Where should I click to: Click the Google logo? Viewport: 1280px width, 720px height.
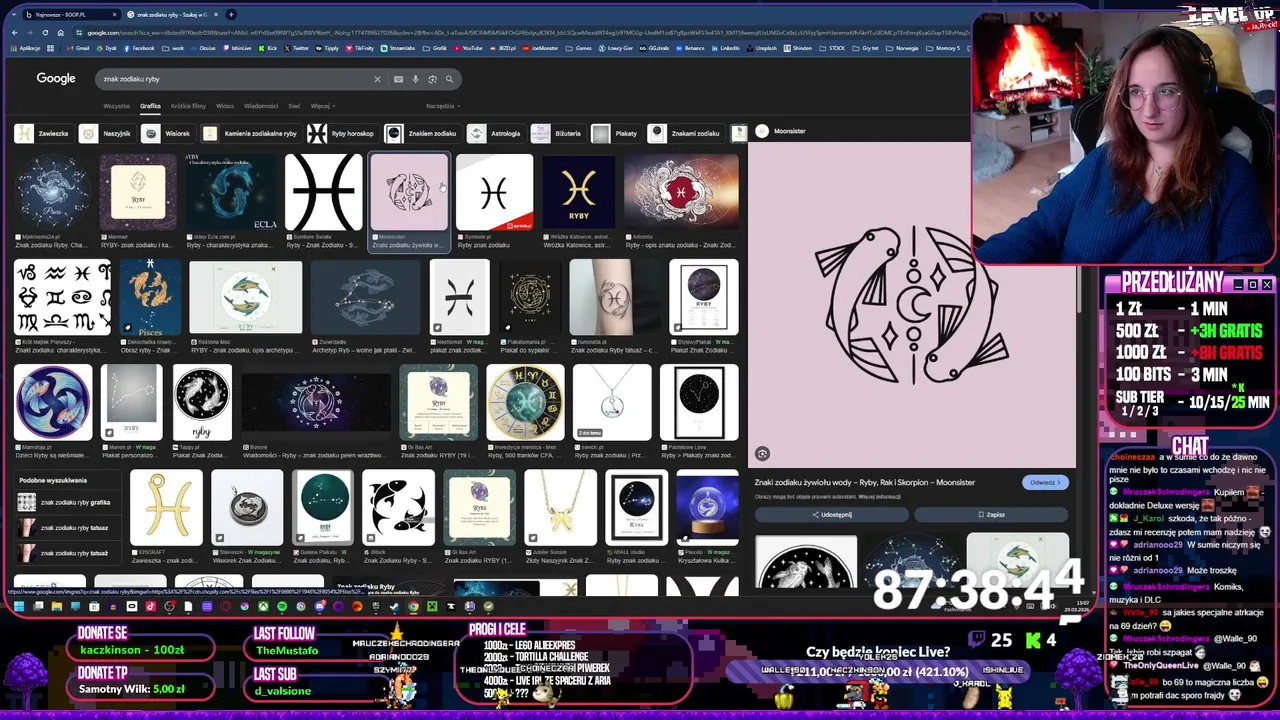(x=56, y=78)
